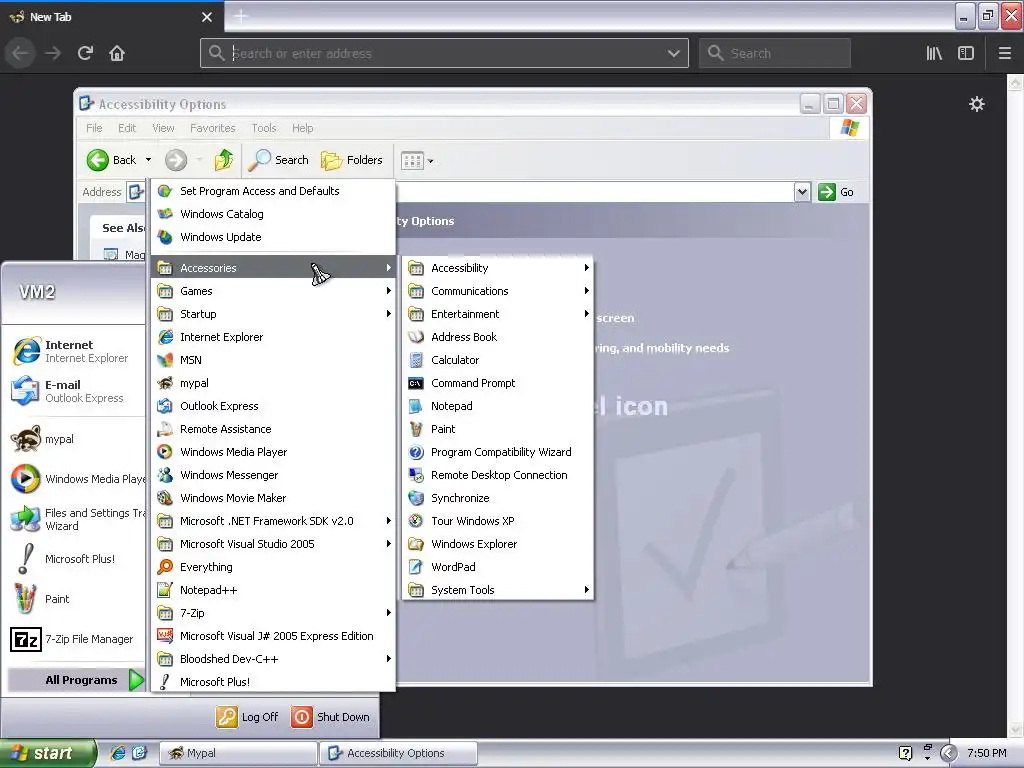This screenshot has width=1024, height=768.
Task: Open Notepad in Accessories submenu
Action: [x=498, y=406]
